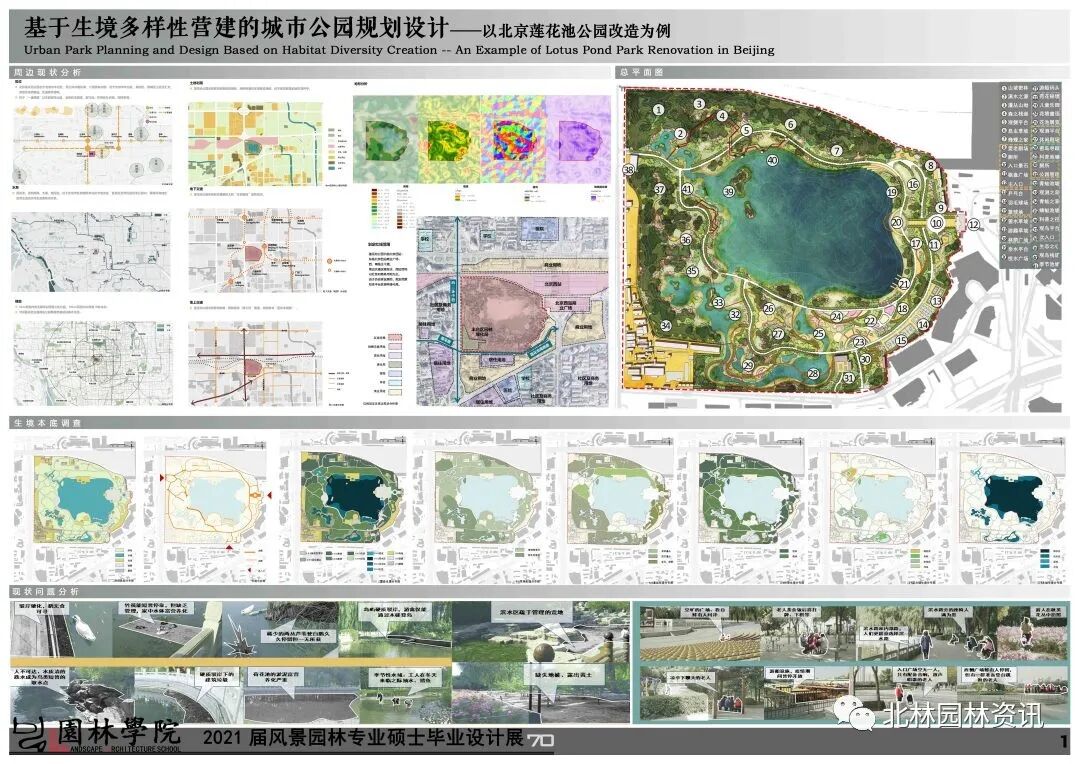The image size is (1080, 764).
Task: Select marker 35 near the west pond
Action: click(x=692, y=272)
